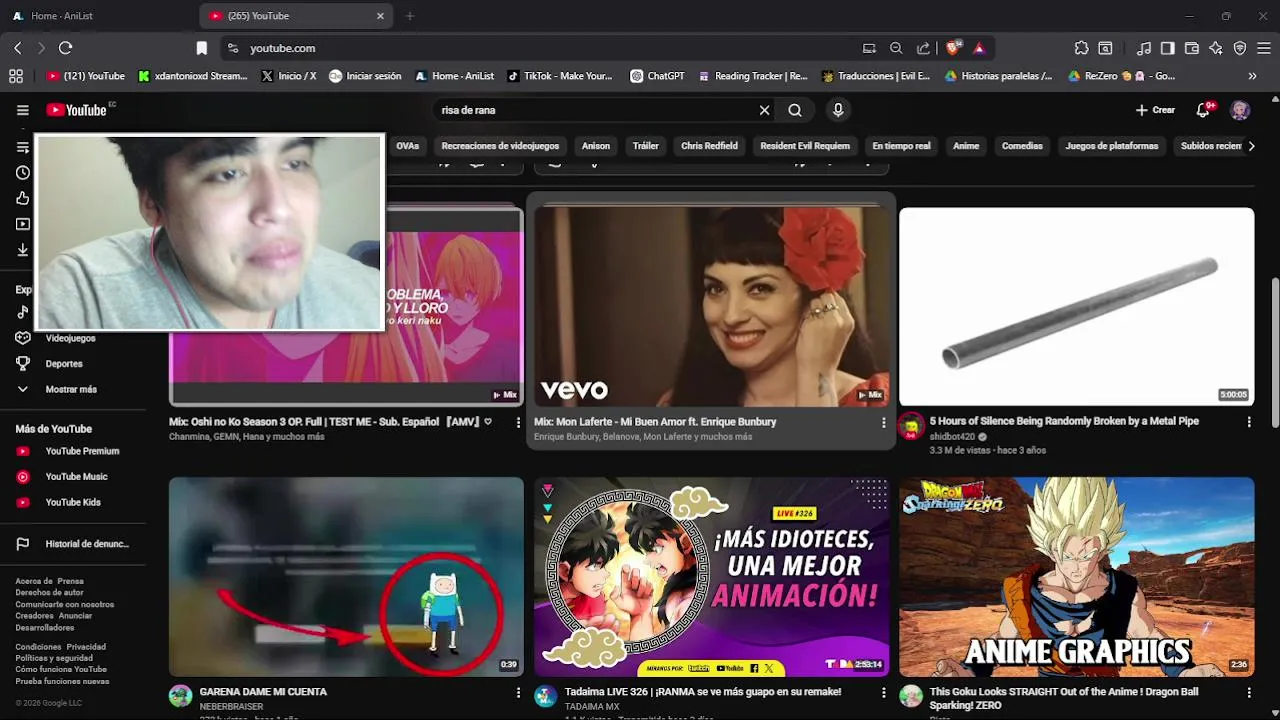Open options menu for Mon Laferte mix
The image size is (1280, 720).
[x=883, y=423]
